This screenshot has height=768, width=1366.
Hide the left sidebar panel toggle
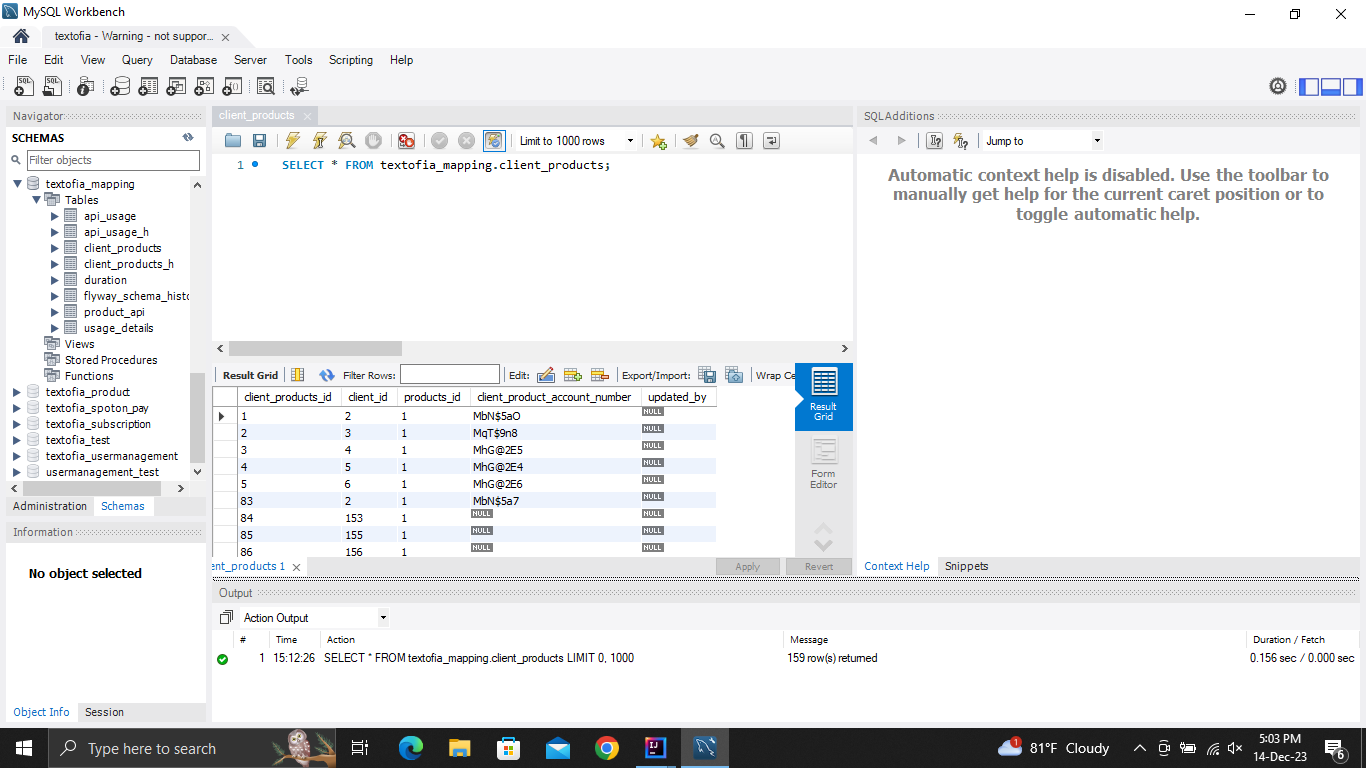1309,86
